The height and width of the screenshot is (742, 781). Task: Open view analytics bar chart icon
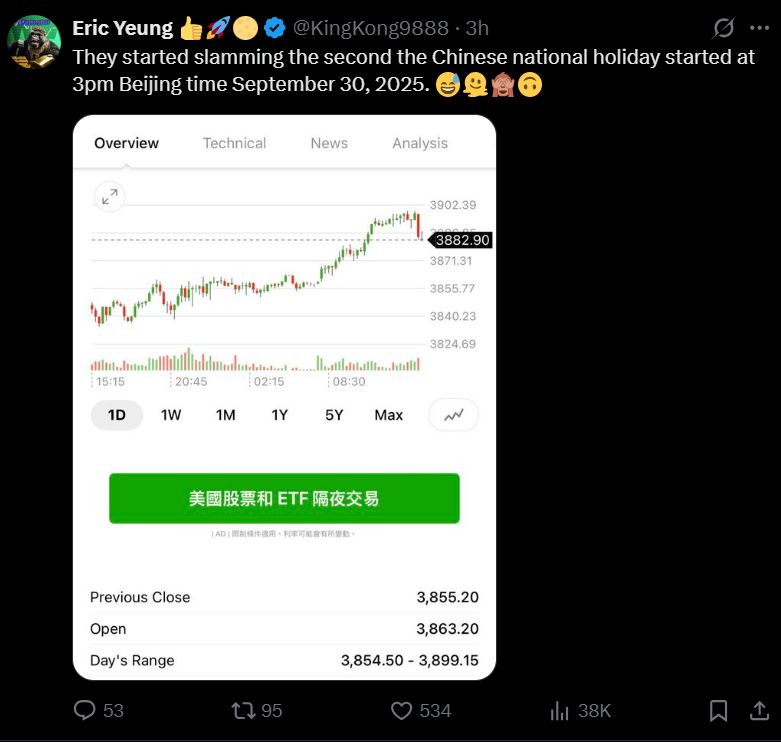coord(560,710)
